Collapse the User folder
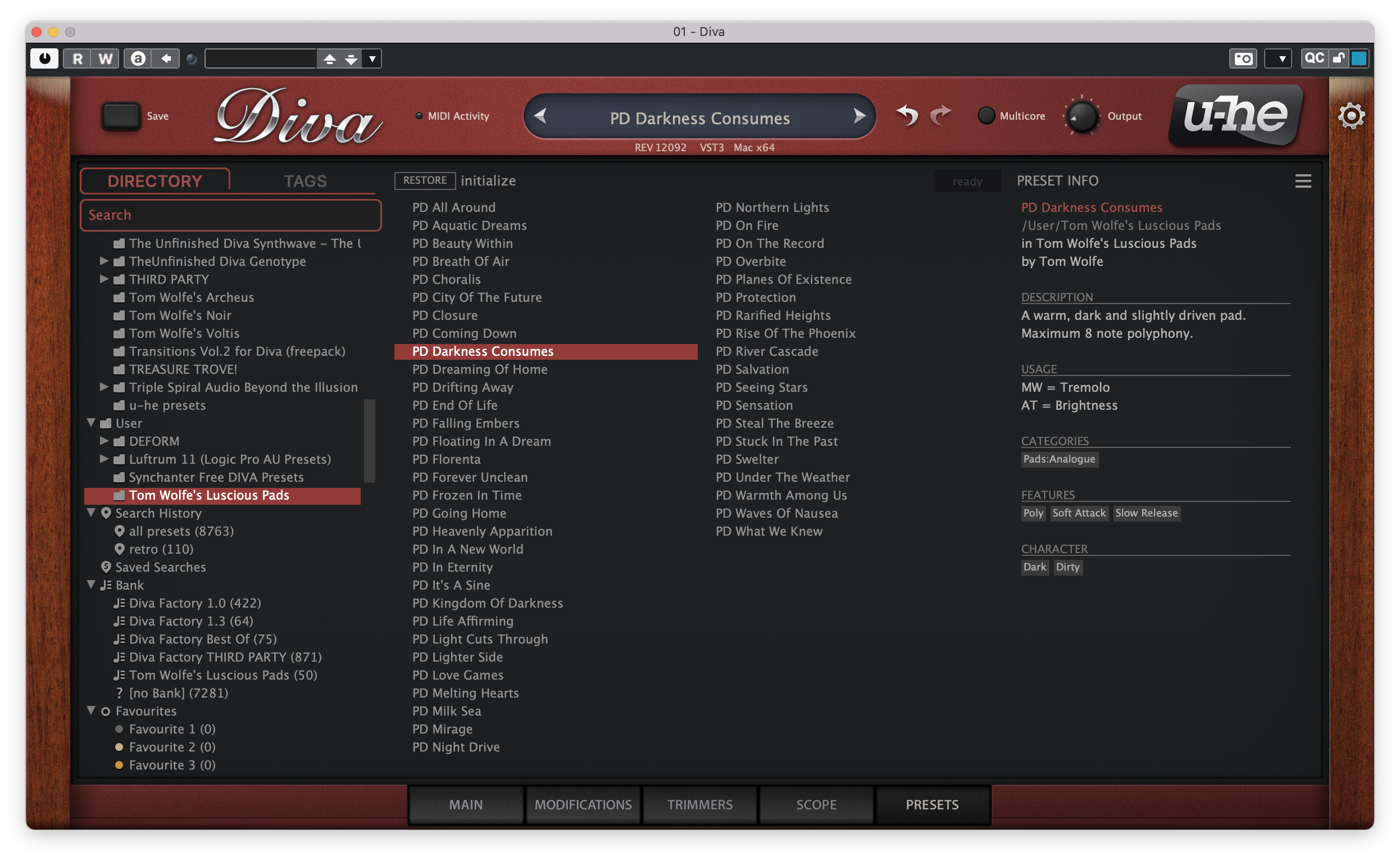1400x860 pixels. pyautogui.click(x=91, y=423)
